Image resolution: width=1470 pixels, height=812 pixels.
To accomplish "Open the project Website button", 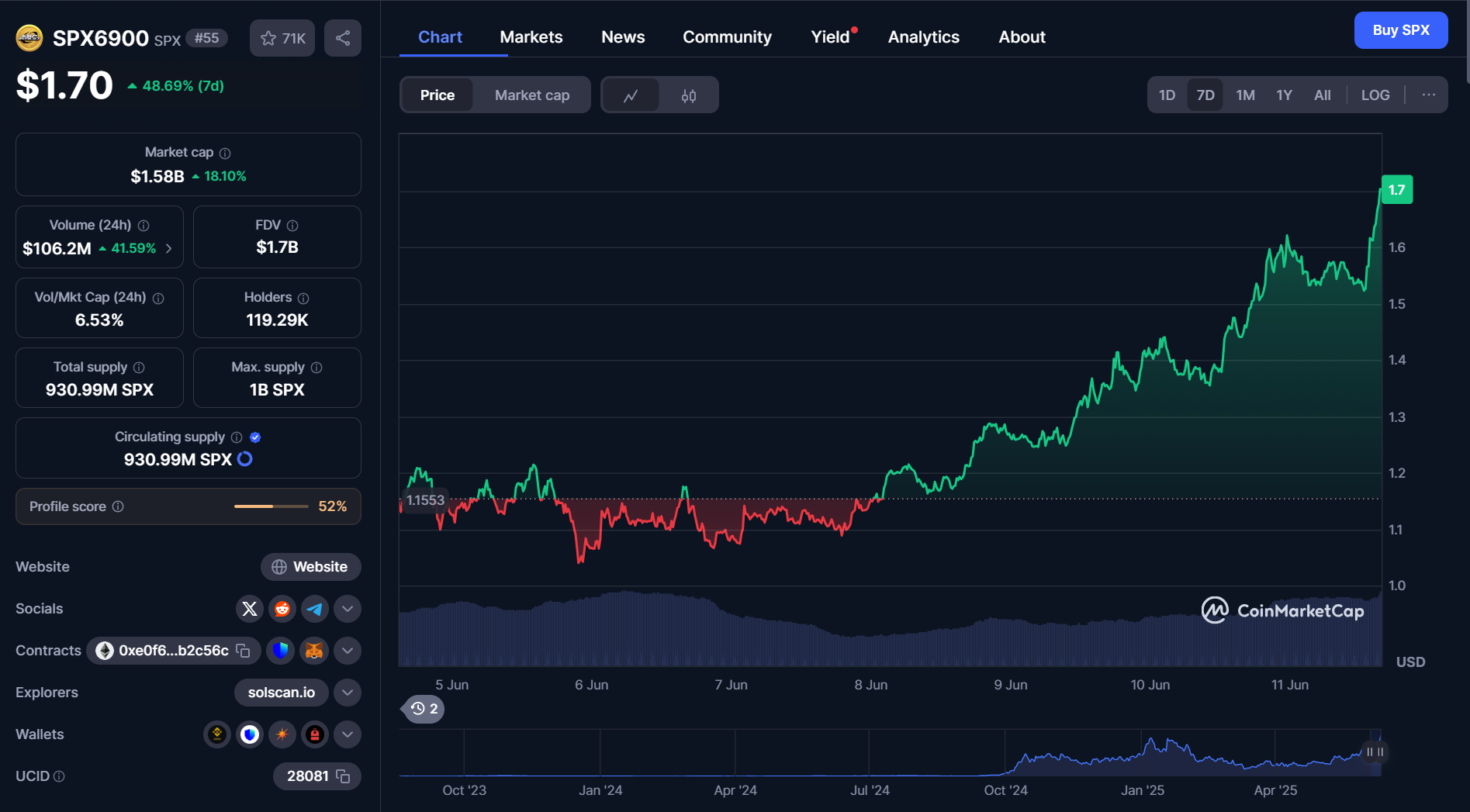I will (310, 567).
